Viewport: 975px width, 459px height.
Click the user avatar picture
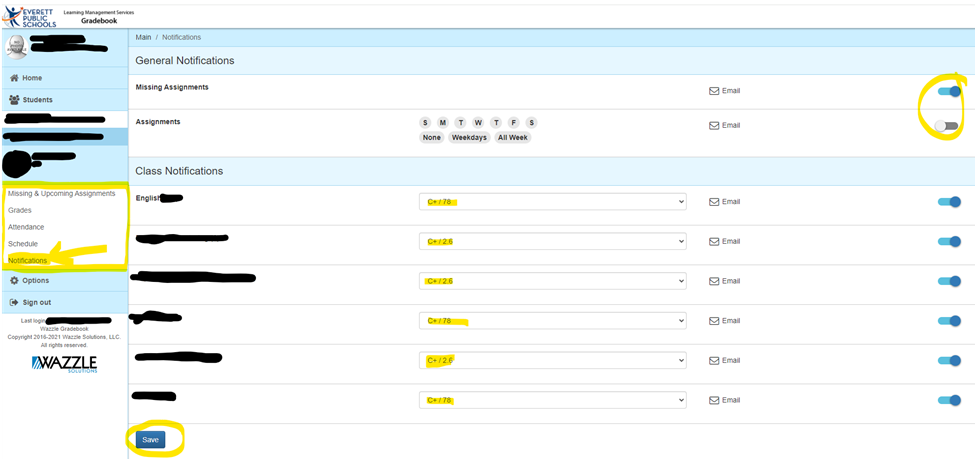pyautogui.click(x=18, y=46)
